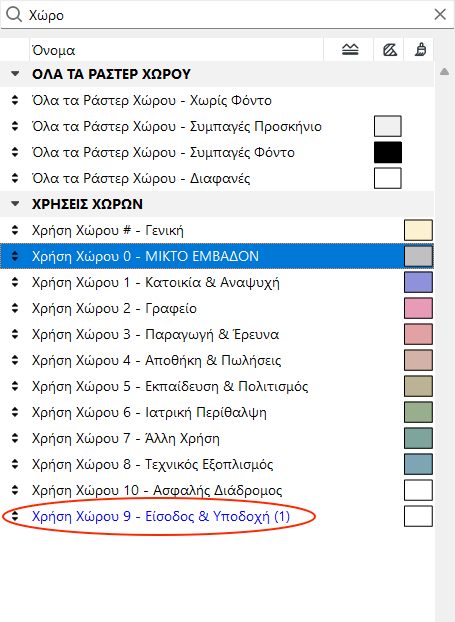Select Χρήση Χώρου 9 - Είσοδος & Υποδοχή (1)
The width and height of the screenshot is (455, 622).
pos(217,516)
